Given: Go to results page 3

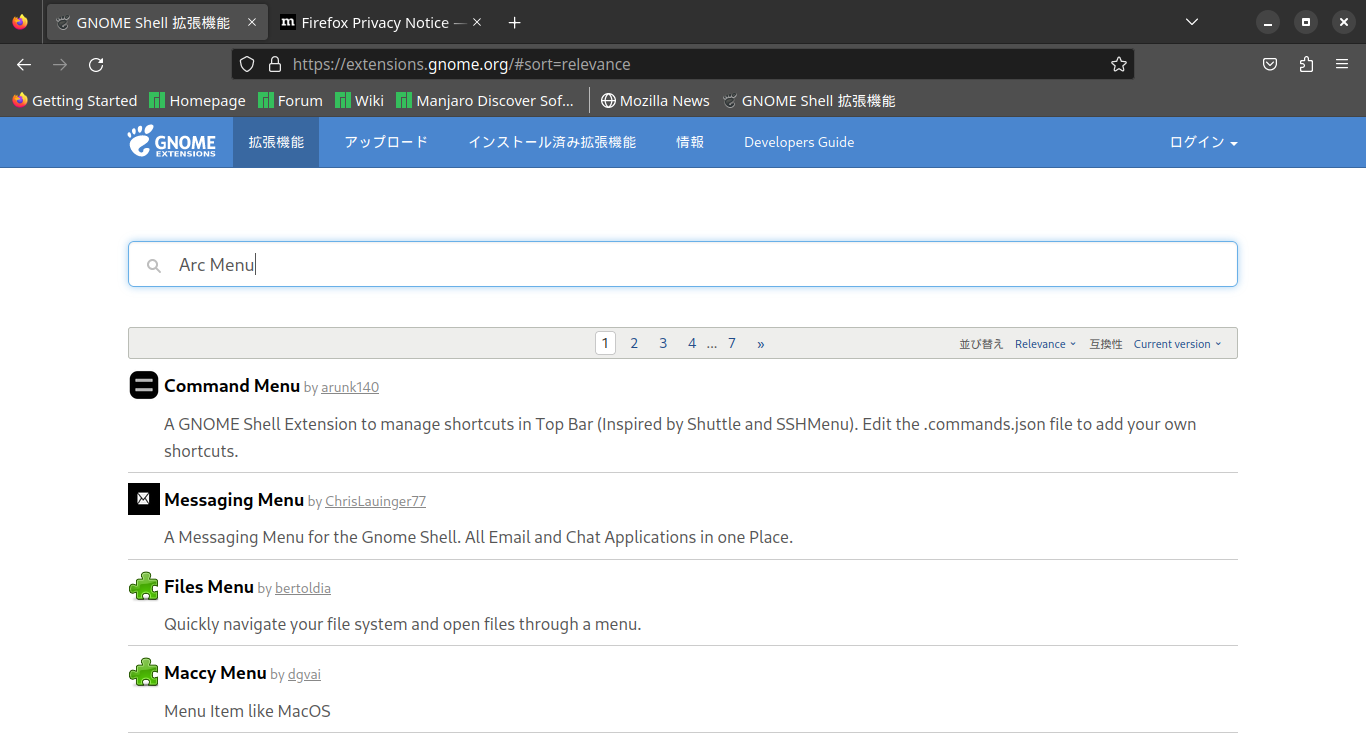Looking at the screenshot, I should (663, 343).
